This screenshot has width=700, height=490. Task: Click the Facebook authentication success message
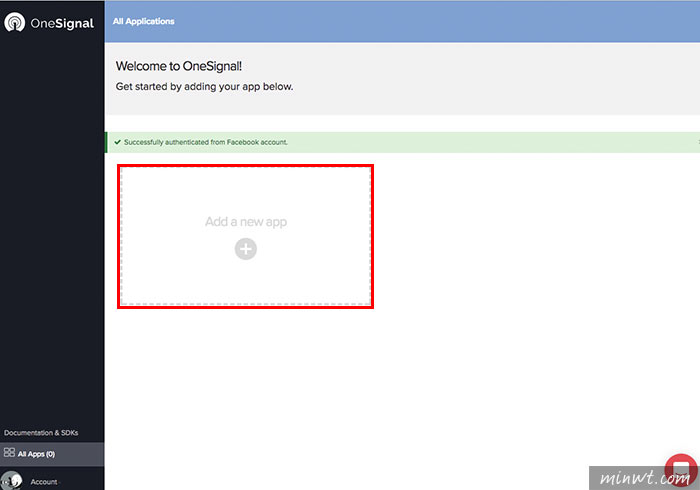point(206,142)
